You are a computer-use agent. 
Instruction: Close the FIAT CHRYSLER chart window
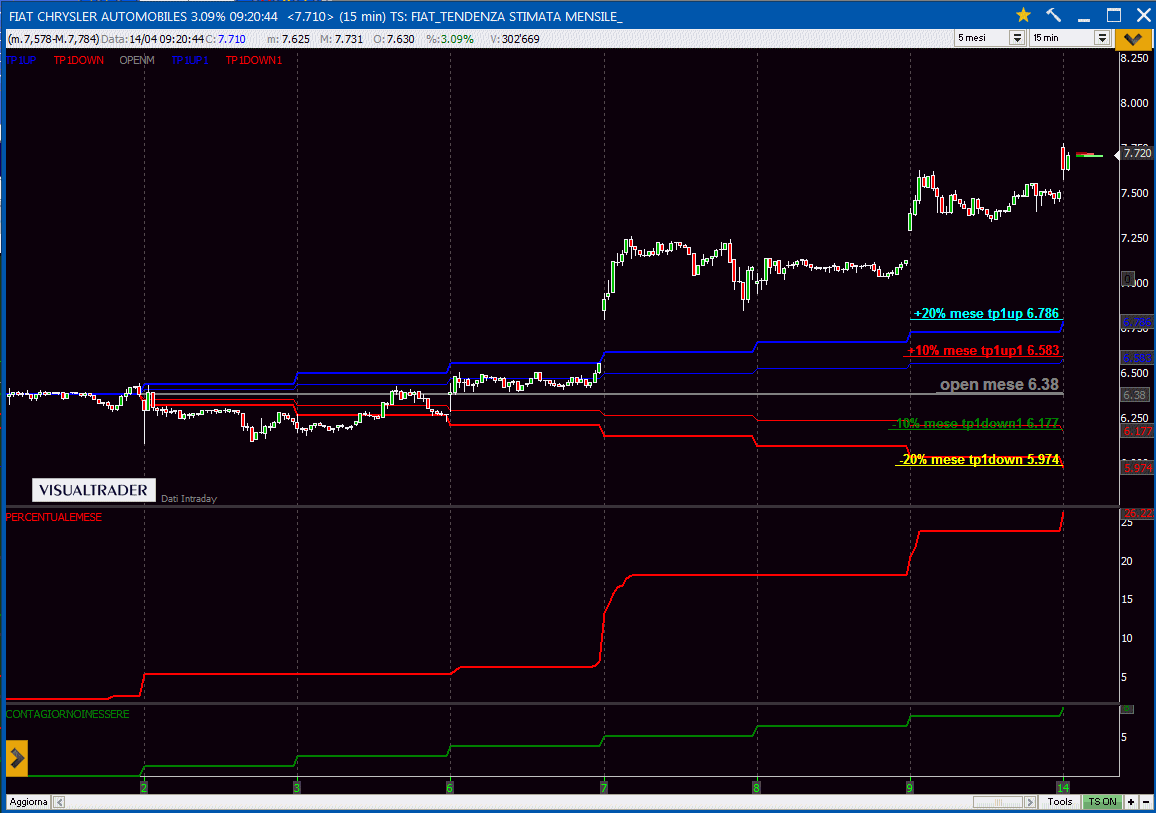(x=1143, y=15)
